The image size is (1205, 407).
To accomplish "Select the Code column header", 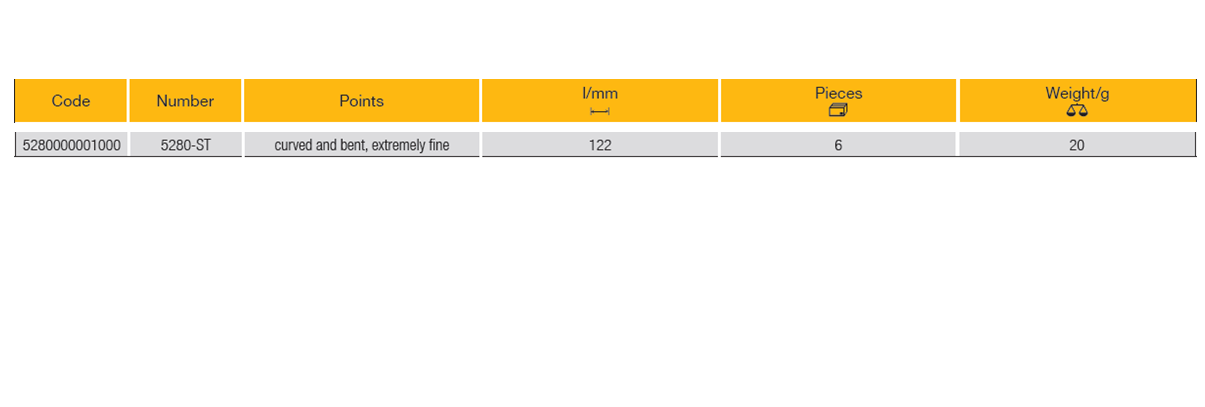I will coord(71,101).
